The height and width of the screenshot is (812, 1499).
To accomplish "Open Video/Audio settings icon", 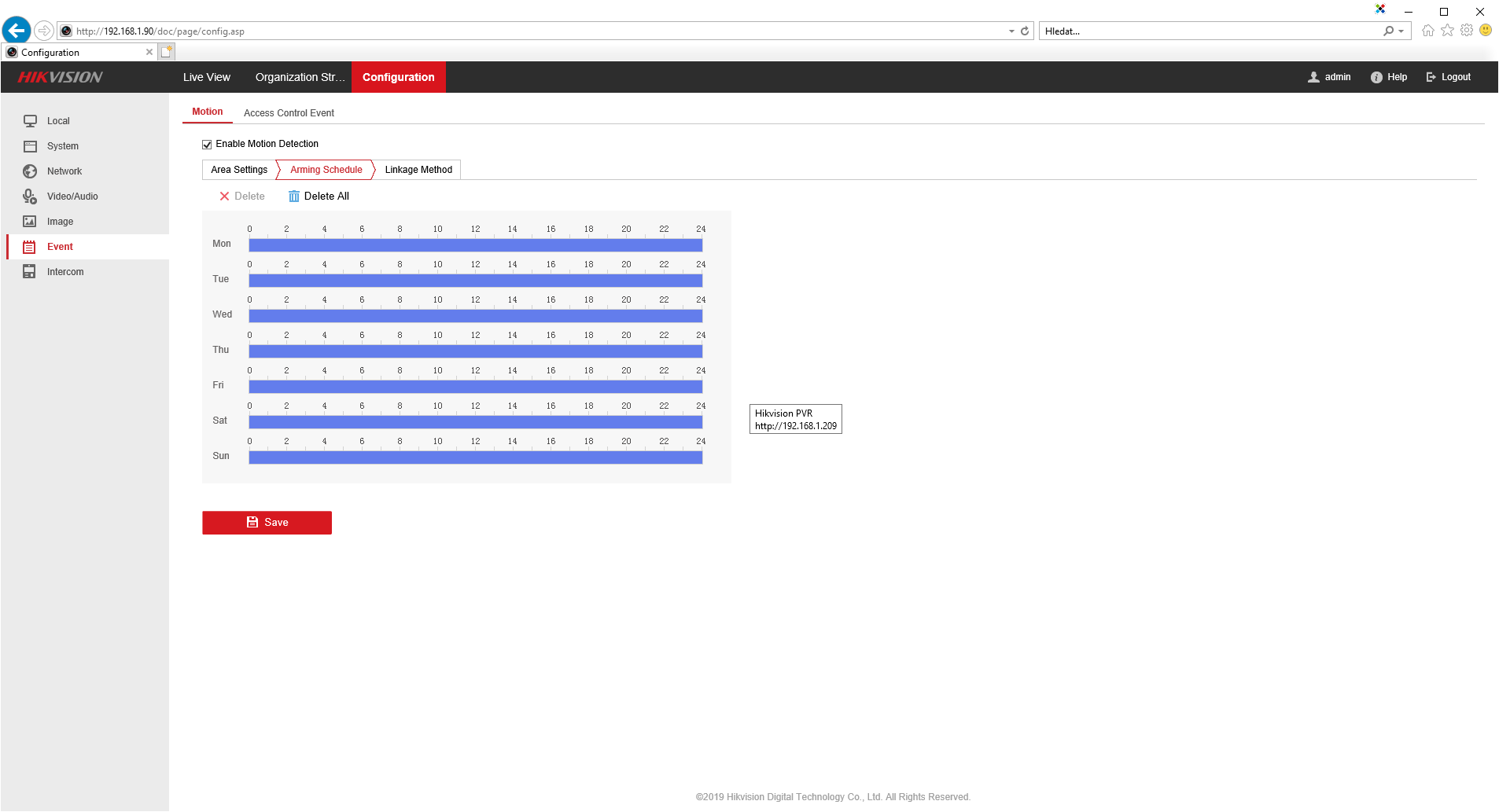I will pos(30,197).
